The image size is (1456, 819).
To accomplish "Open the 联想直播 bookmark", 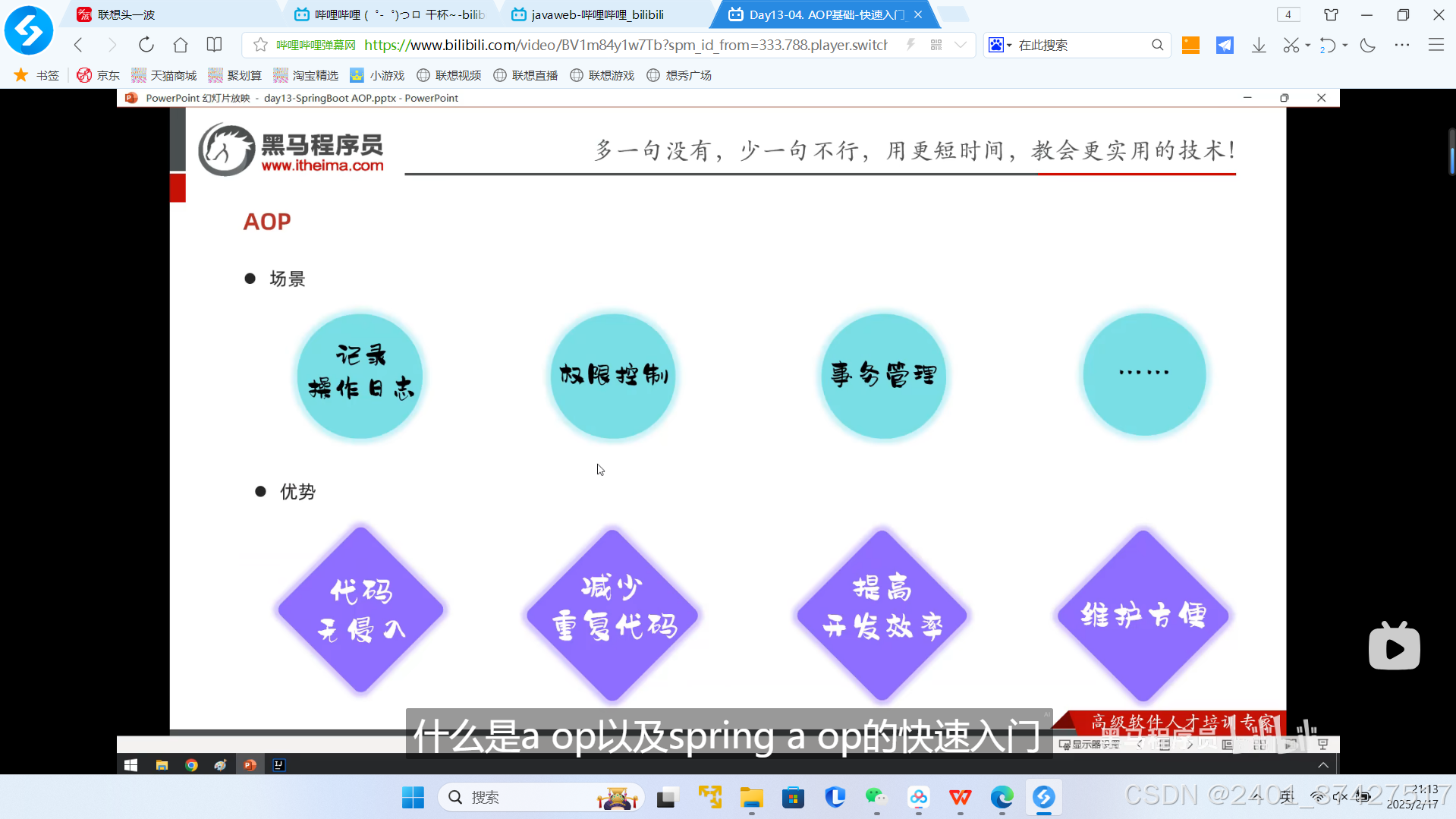I will [x=526, y=75].
